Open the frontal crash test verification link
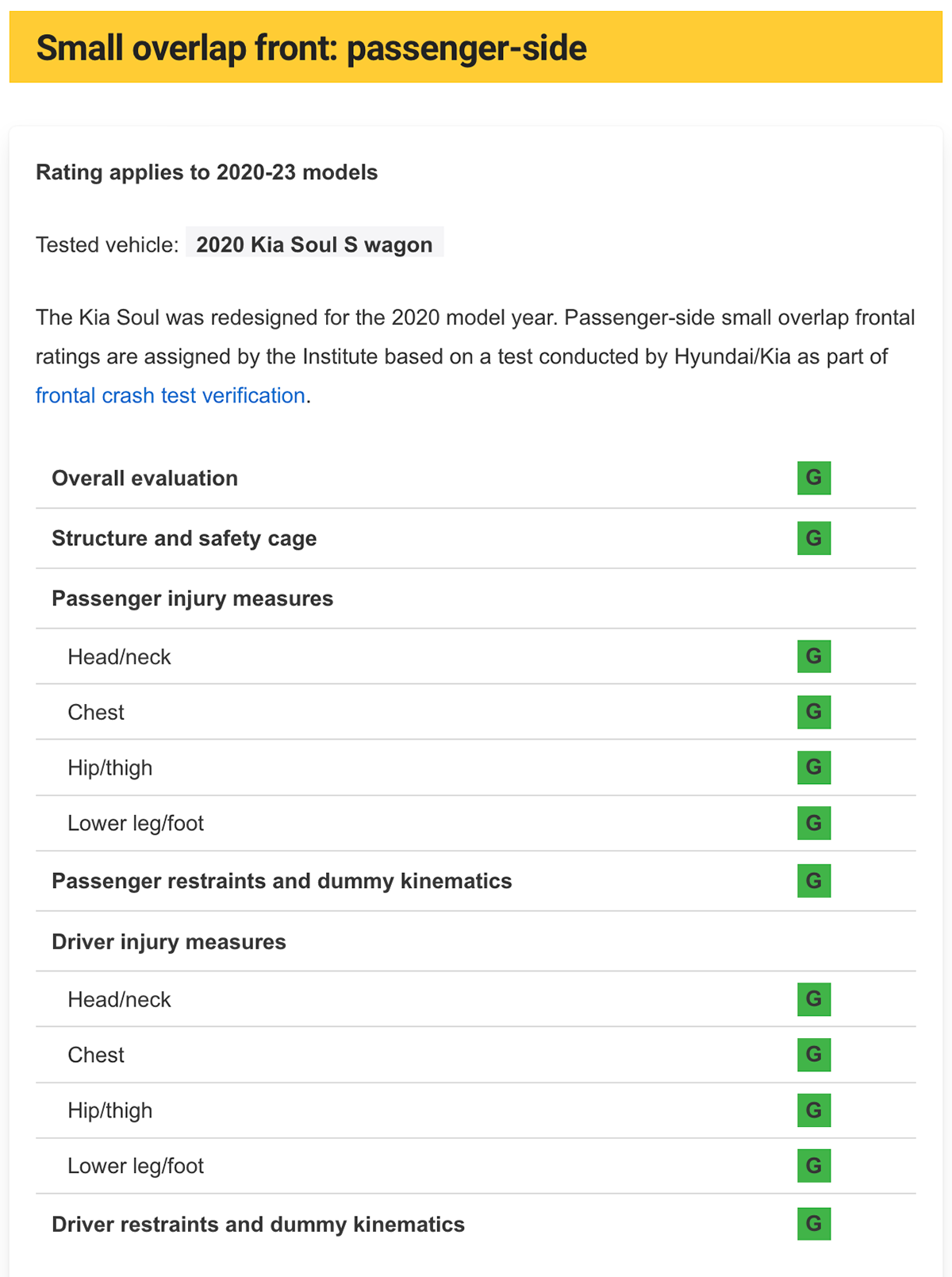 tap(171, 395)
